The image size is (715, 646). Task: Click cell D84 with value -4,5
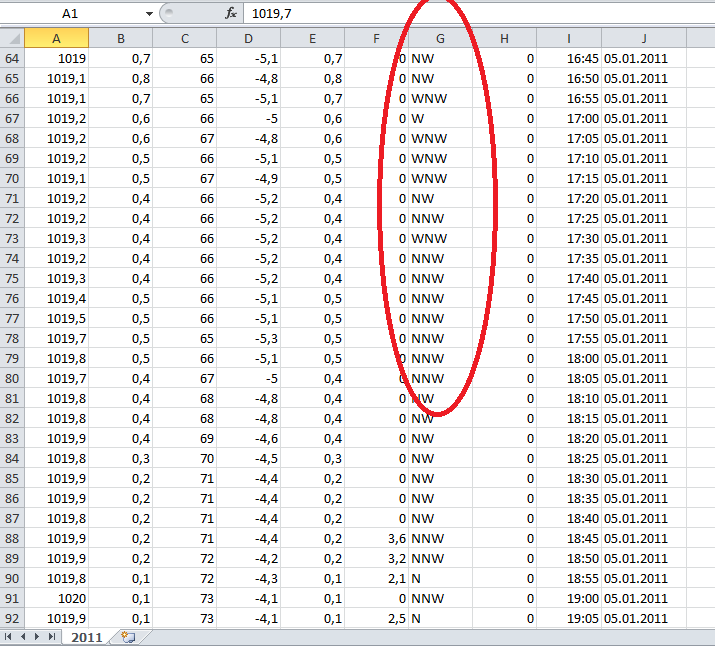249,459
